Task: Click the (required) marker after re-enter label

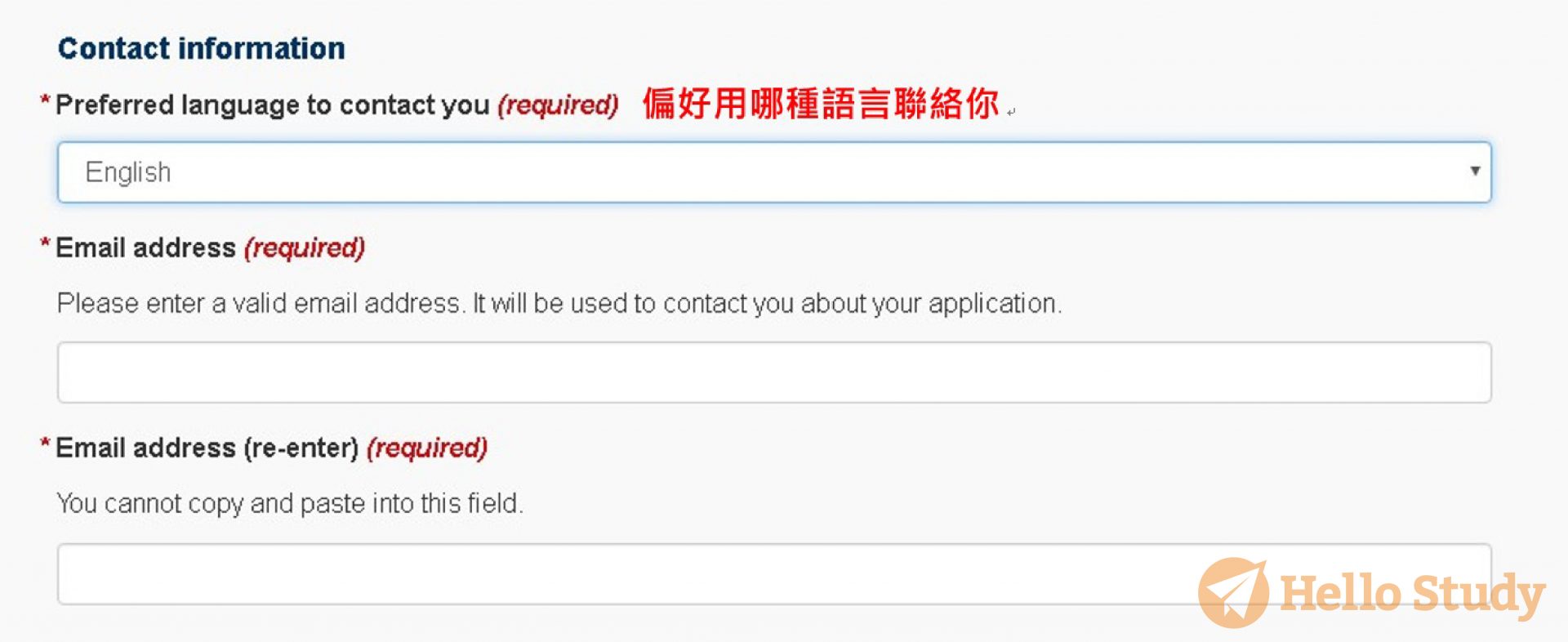Action: [427, 448]
